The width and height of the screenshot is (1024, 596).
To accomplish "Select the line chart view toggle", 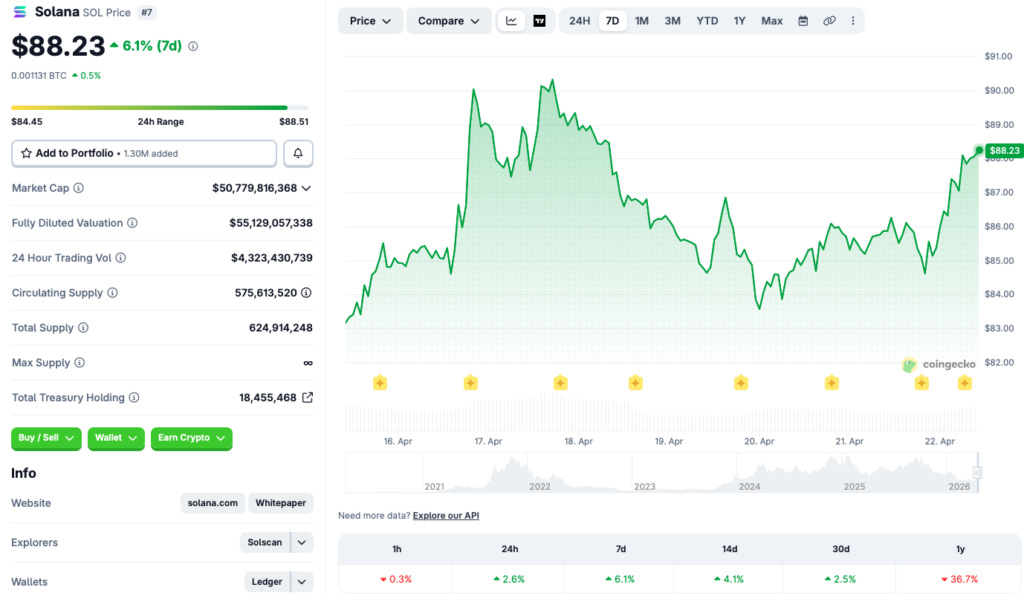I will [x=512, y=21].
